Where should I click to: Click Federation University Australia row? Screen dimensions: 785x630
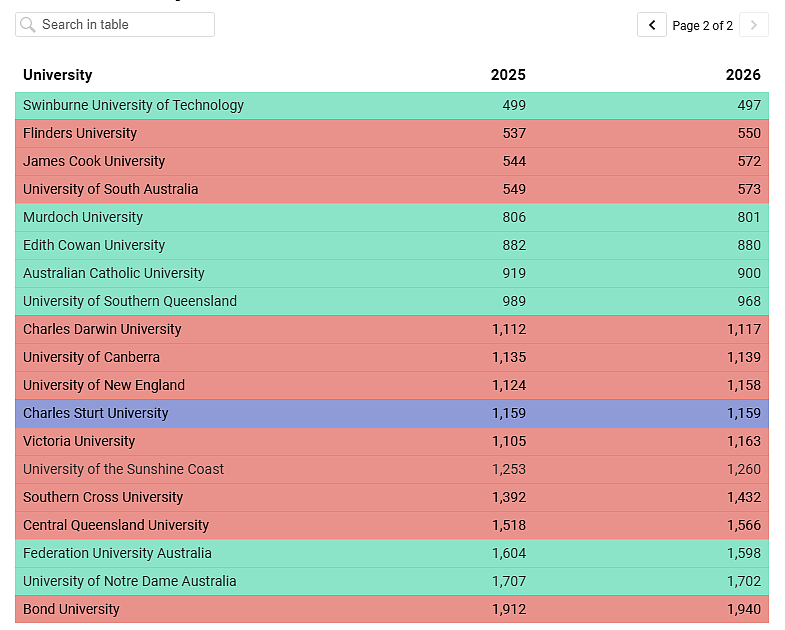(392, 553)
